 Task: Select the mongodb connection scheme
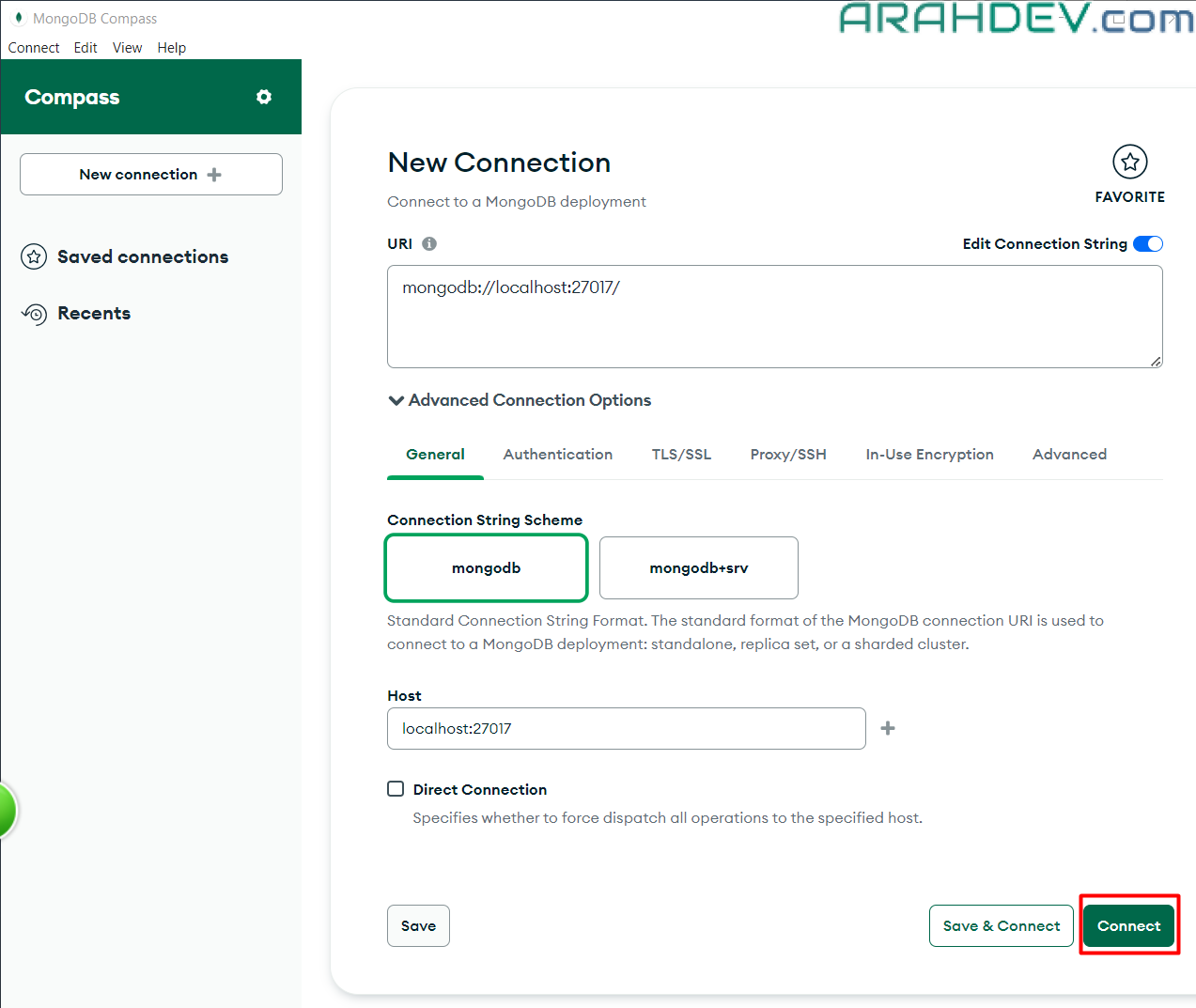pos(486,567)
